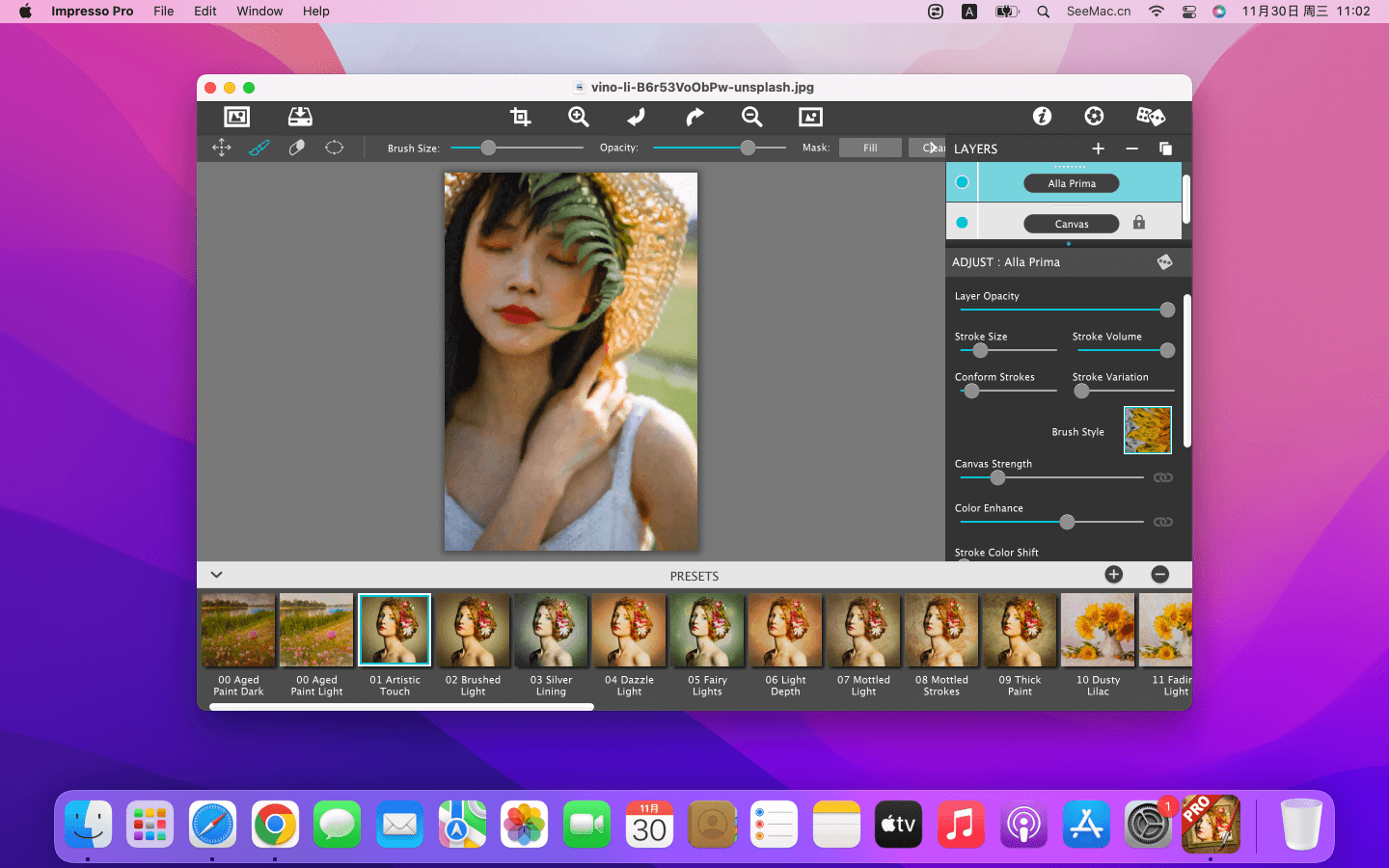Open the File menu
Screen dimensions: 1389x868
[164, 12]
